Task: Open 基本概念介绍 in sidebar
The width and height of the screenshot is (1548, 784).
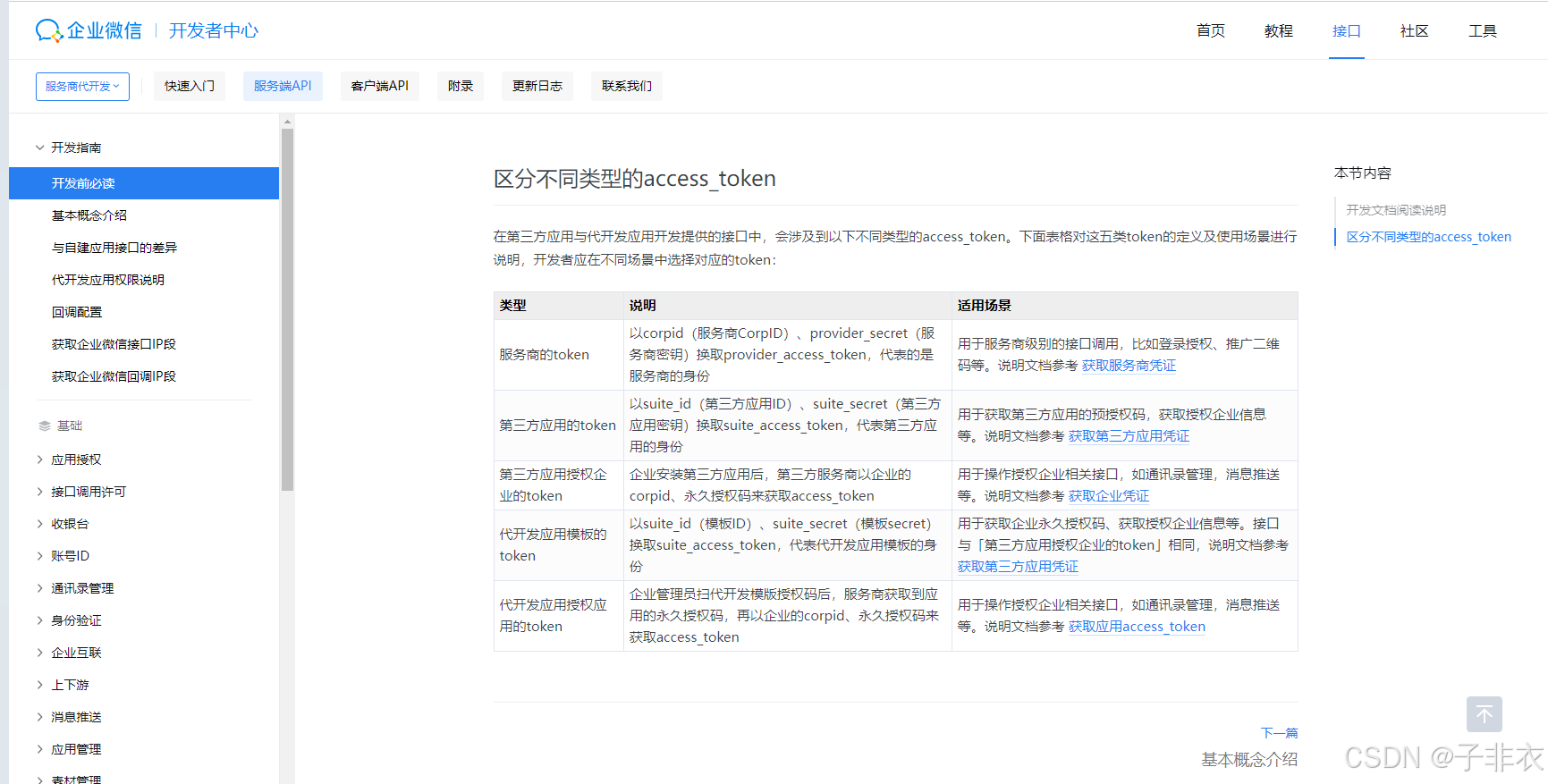Action: tap(89, 215)
